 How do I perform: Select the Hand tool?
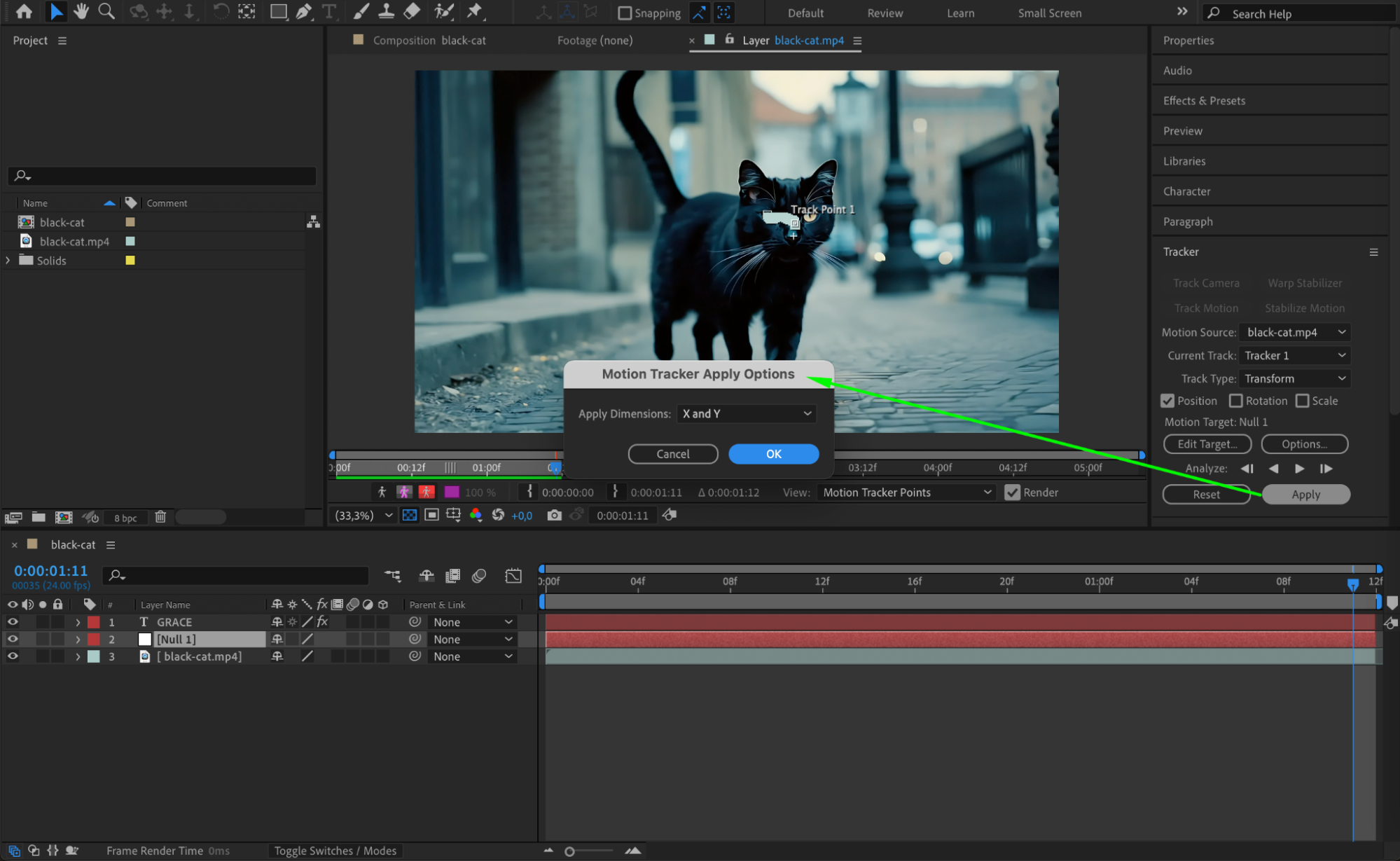(81, 12)
